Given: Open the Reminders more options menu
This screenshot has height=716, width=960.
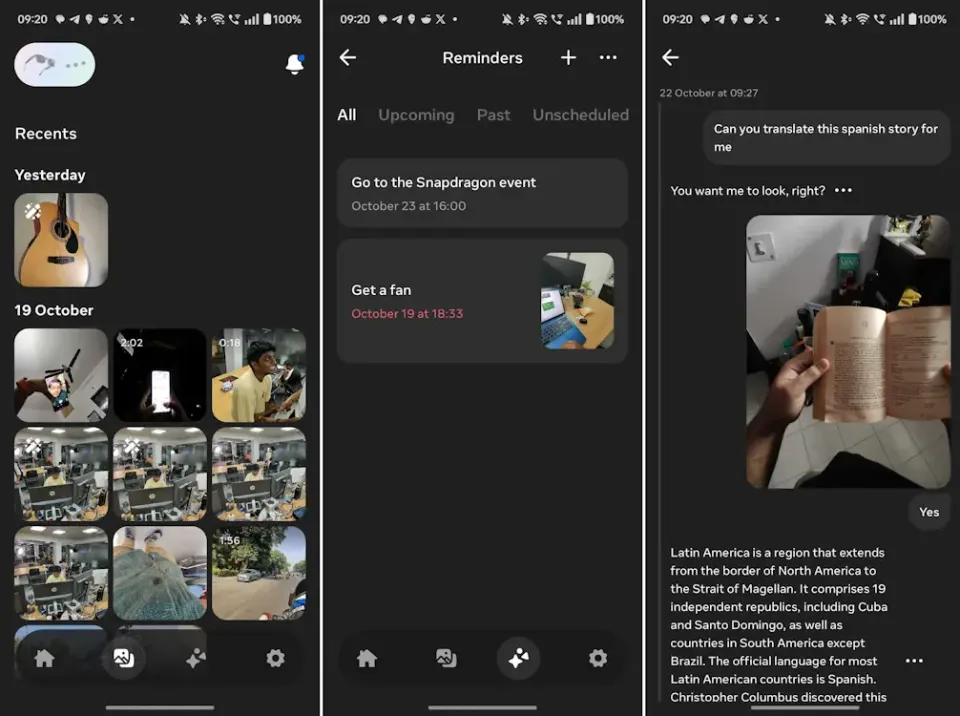Looking at the screenshot, I should [x=608, y=58].
